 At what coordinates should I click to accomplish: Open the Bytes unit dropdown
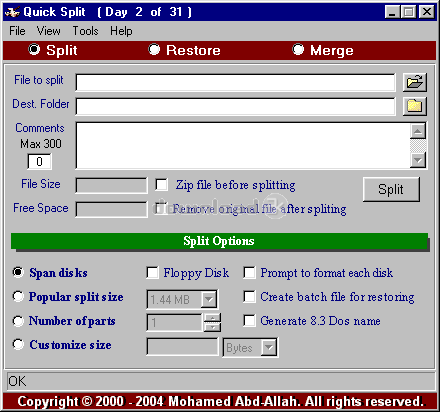[269, 348]
